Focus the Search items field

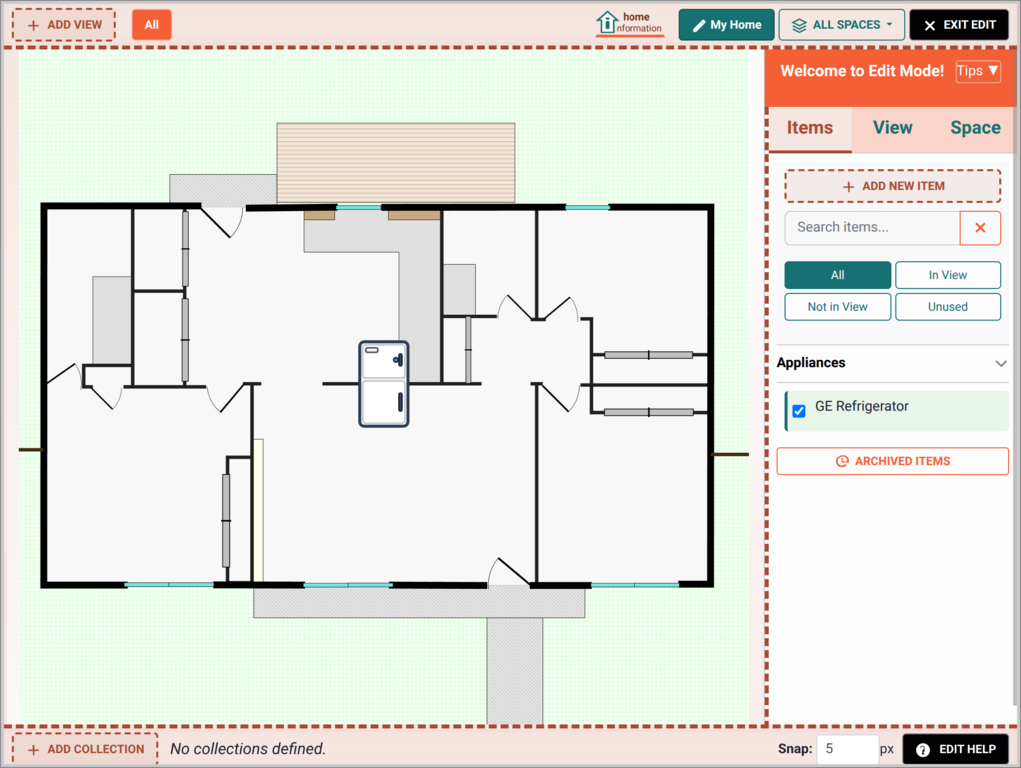point(872,228)
